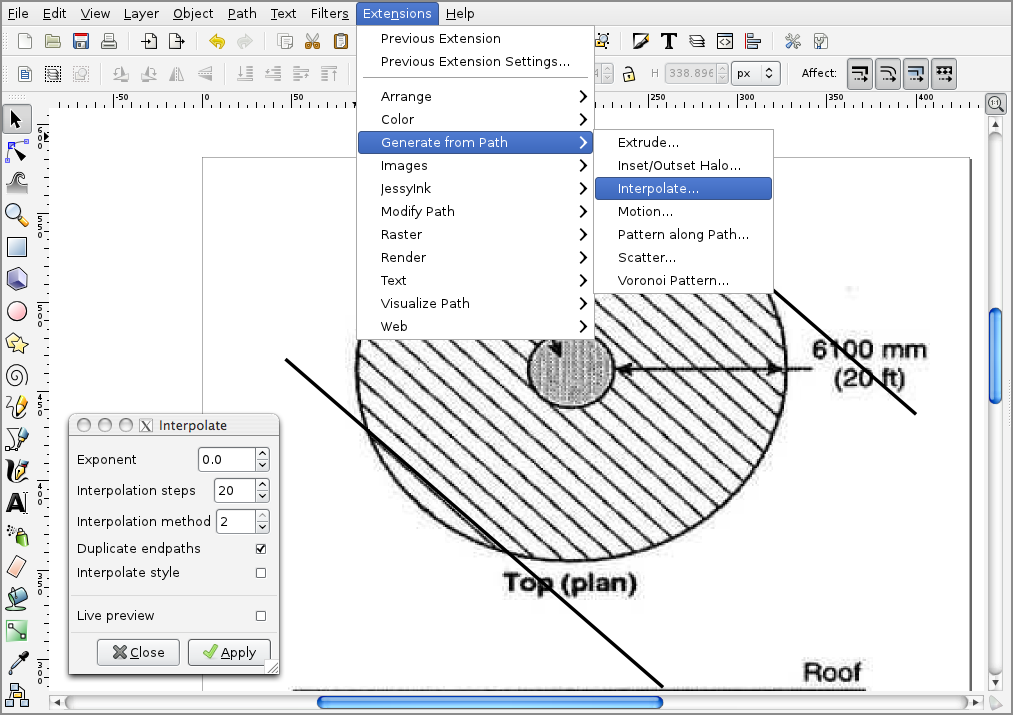Choose Pattern along Path... from submenu

(683, 235)
